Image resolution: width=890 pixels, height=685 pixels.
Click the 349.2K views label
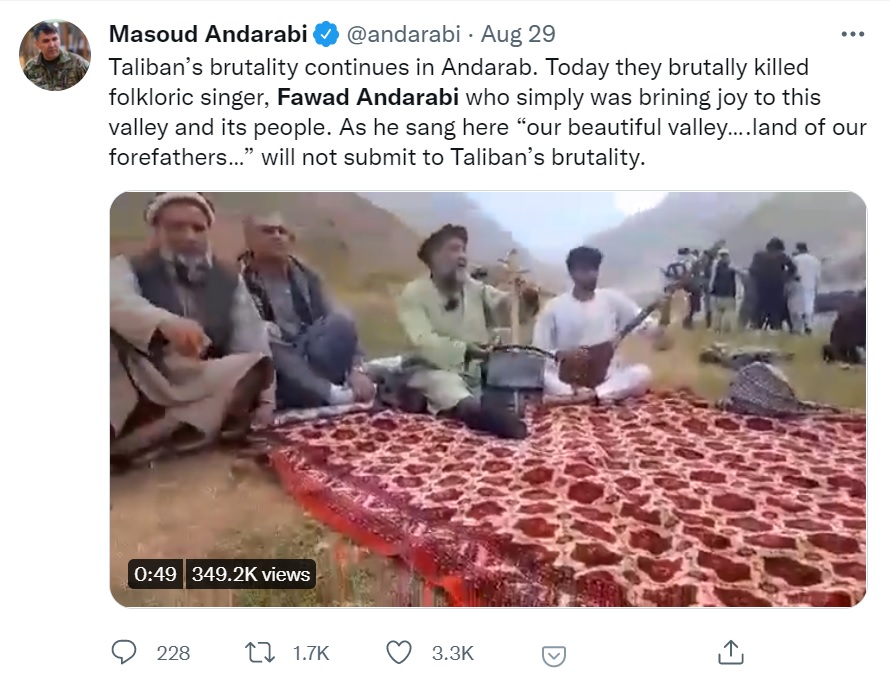pyautogui.click(x=251, y=574)
